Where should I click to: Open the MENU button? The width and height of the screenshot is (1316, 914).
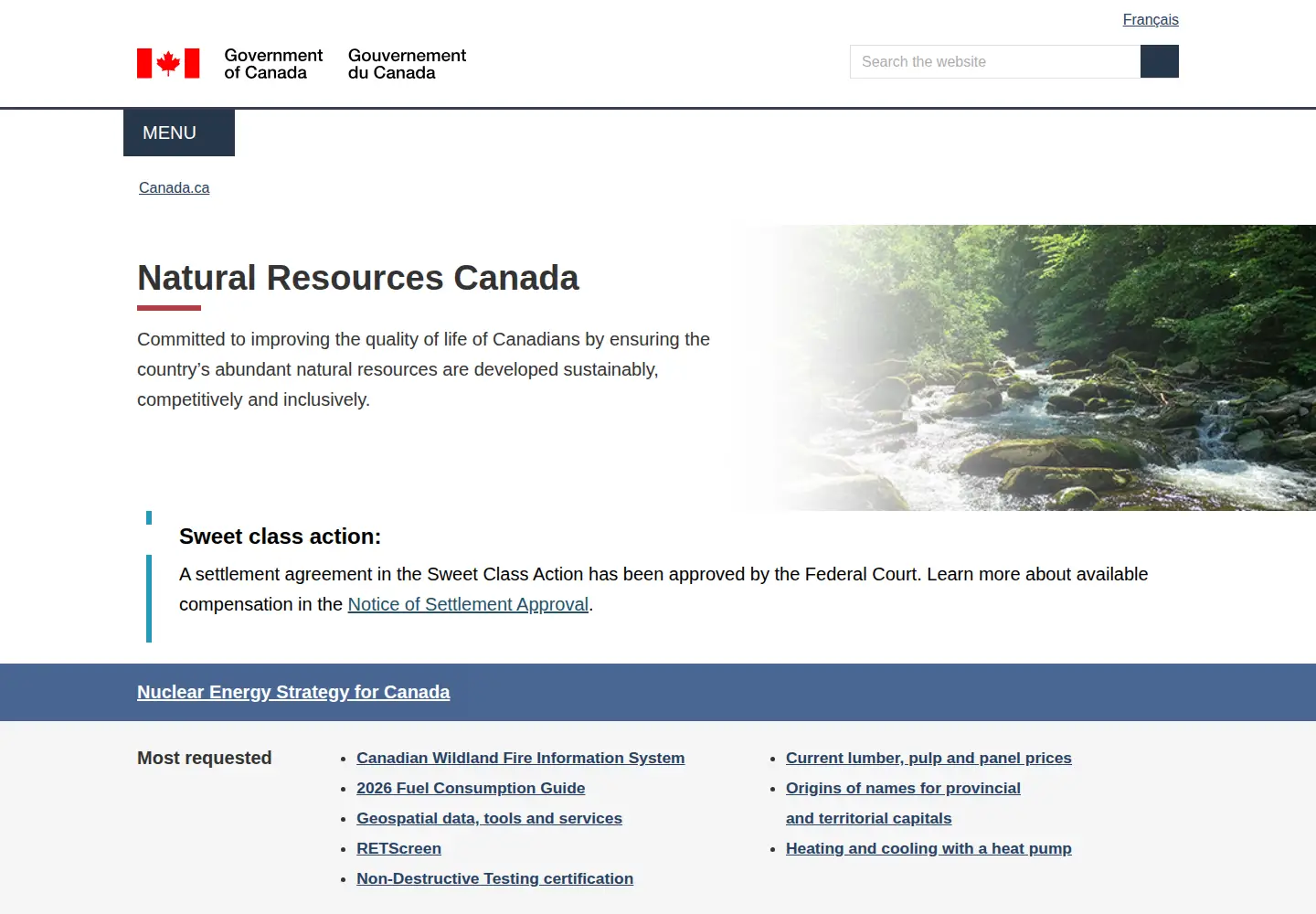179,133
